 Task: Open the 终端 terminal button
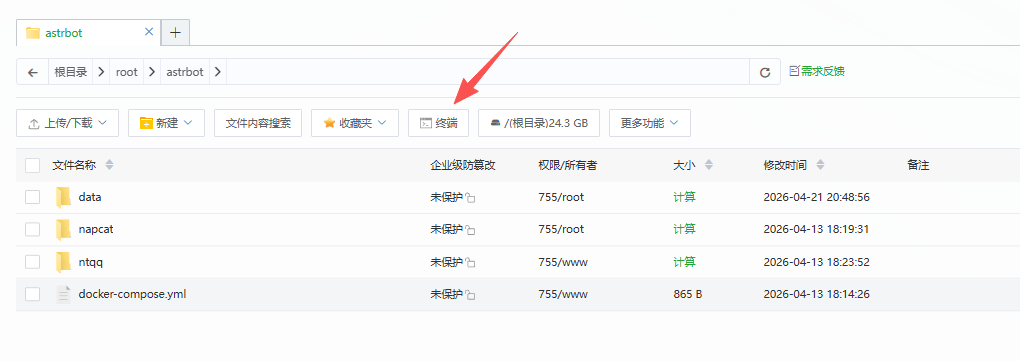(x=438, y=123)
